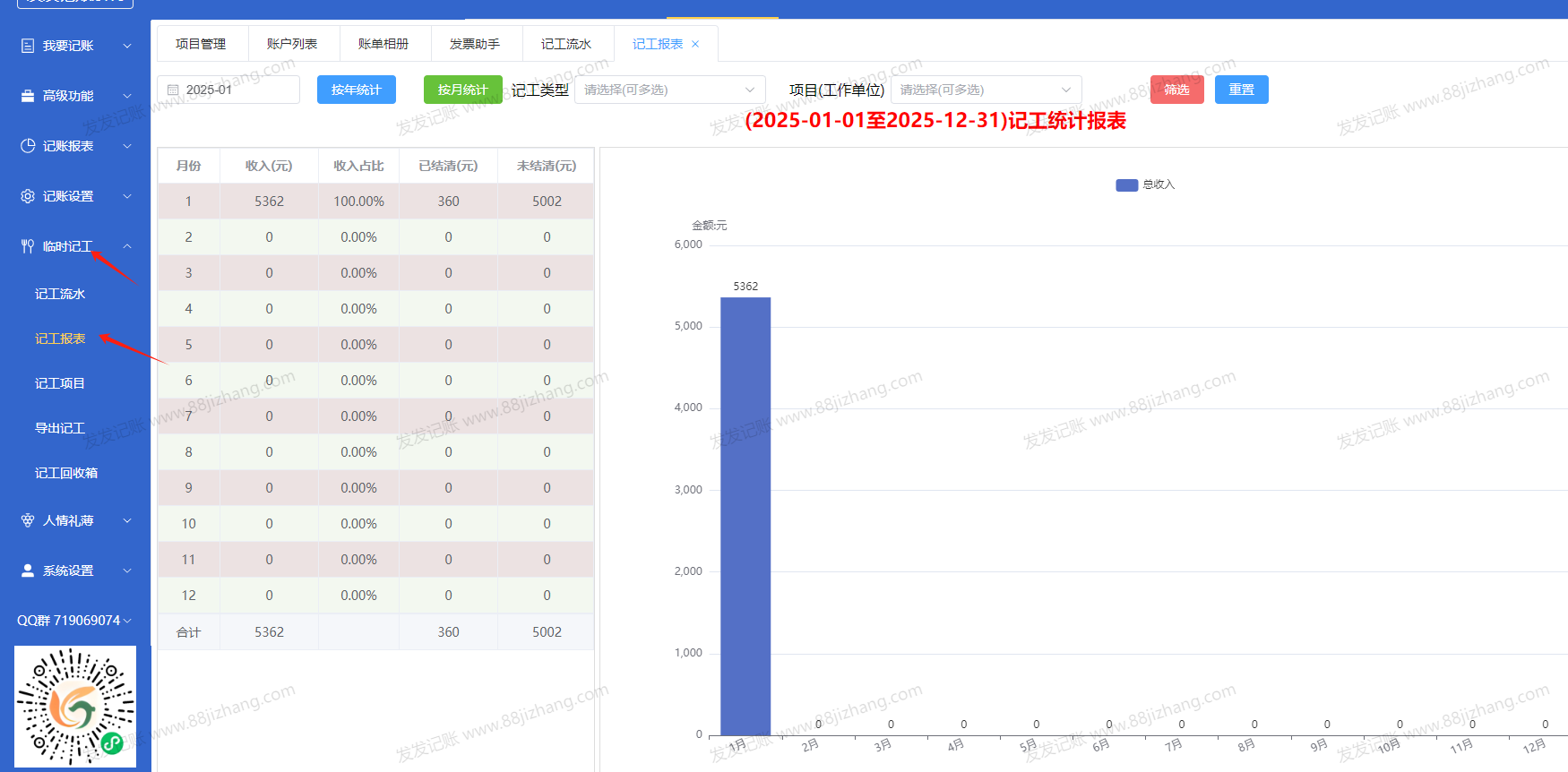
Task: Open 导出记工 in the sidebar
Action: pyautogui.click(x=60, y=428)
